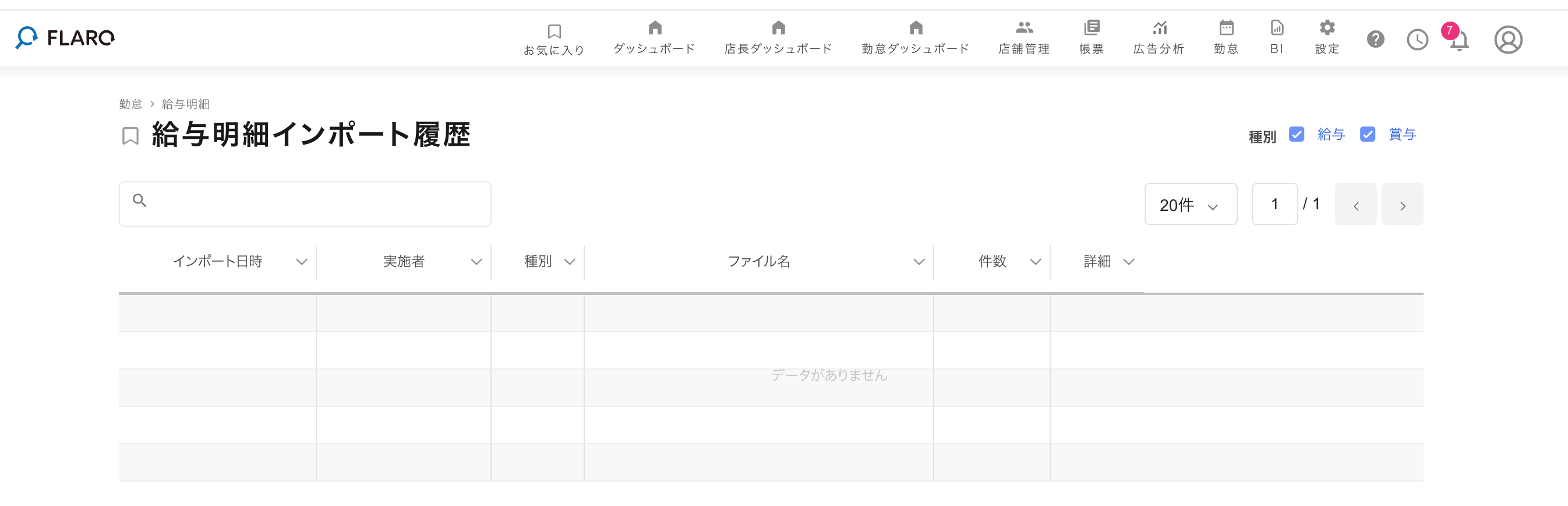Click 勤怠 breadcrumb link
This screenshot has height=506, width=1568.
click(130, 104)
